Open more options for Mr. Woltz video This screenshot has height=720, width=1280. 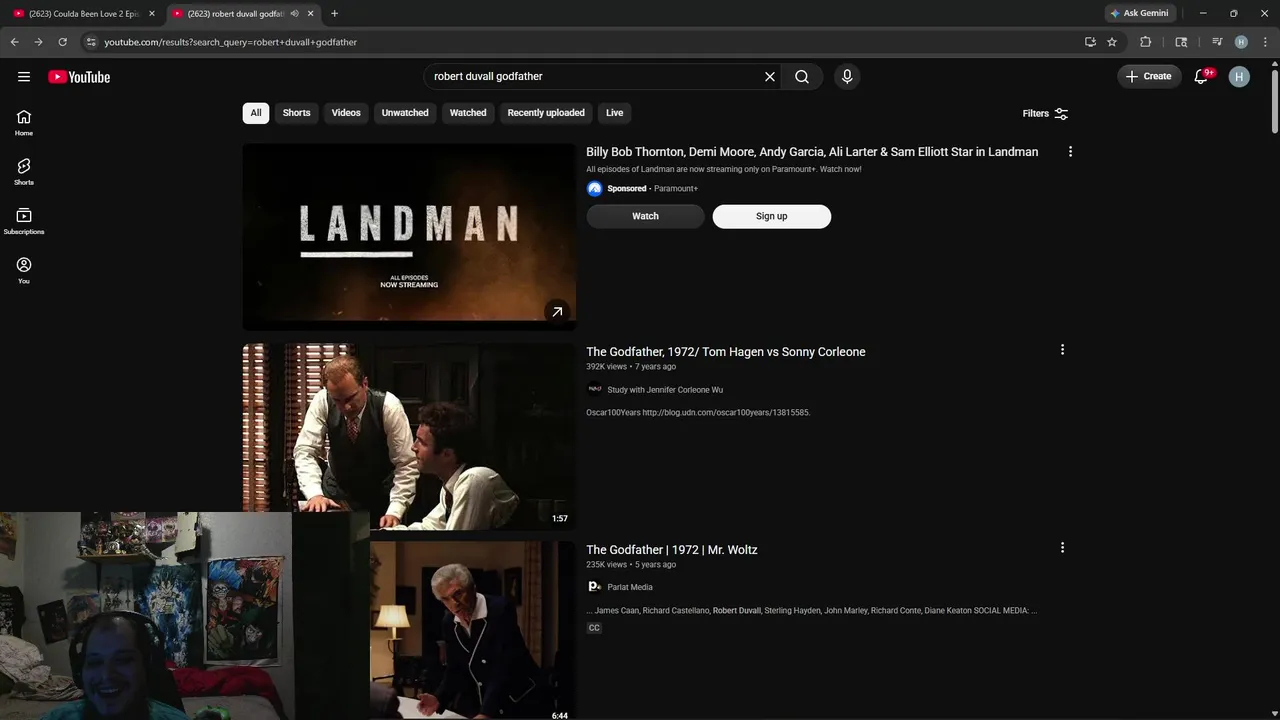(1062, 548)
